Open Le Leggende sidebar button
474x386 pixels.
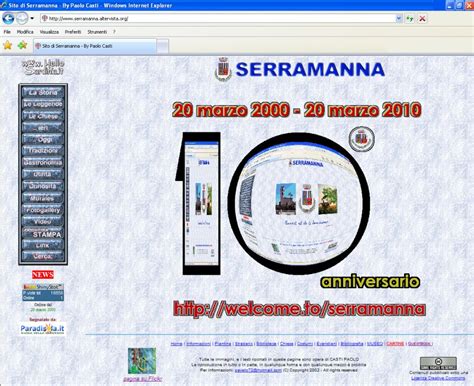43,104
